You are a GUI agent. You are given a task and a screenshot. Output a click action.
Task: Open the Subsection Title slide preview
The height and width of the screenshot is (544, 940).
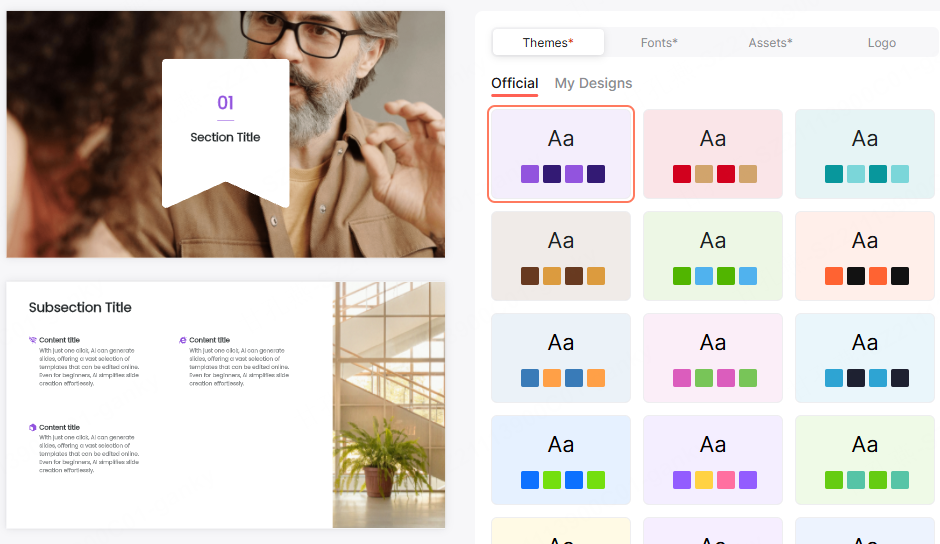(x=225, y=405)
